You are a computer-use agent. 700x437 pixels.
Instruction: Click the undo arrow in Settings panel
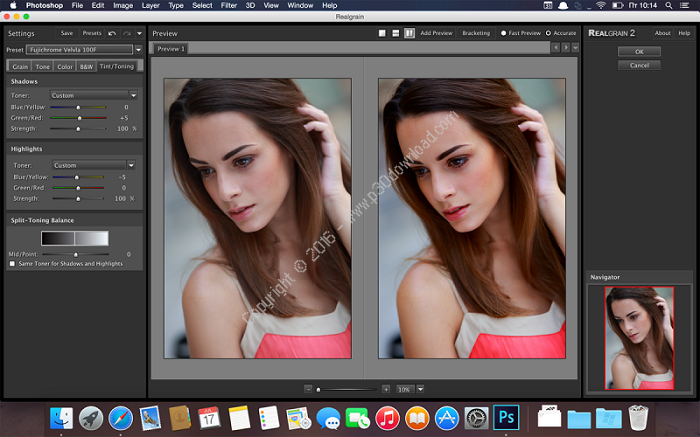111,33
